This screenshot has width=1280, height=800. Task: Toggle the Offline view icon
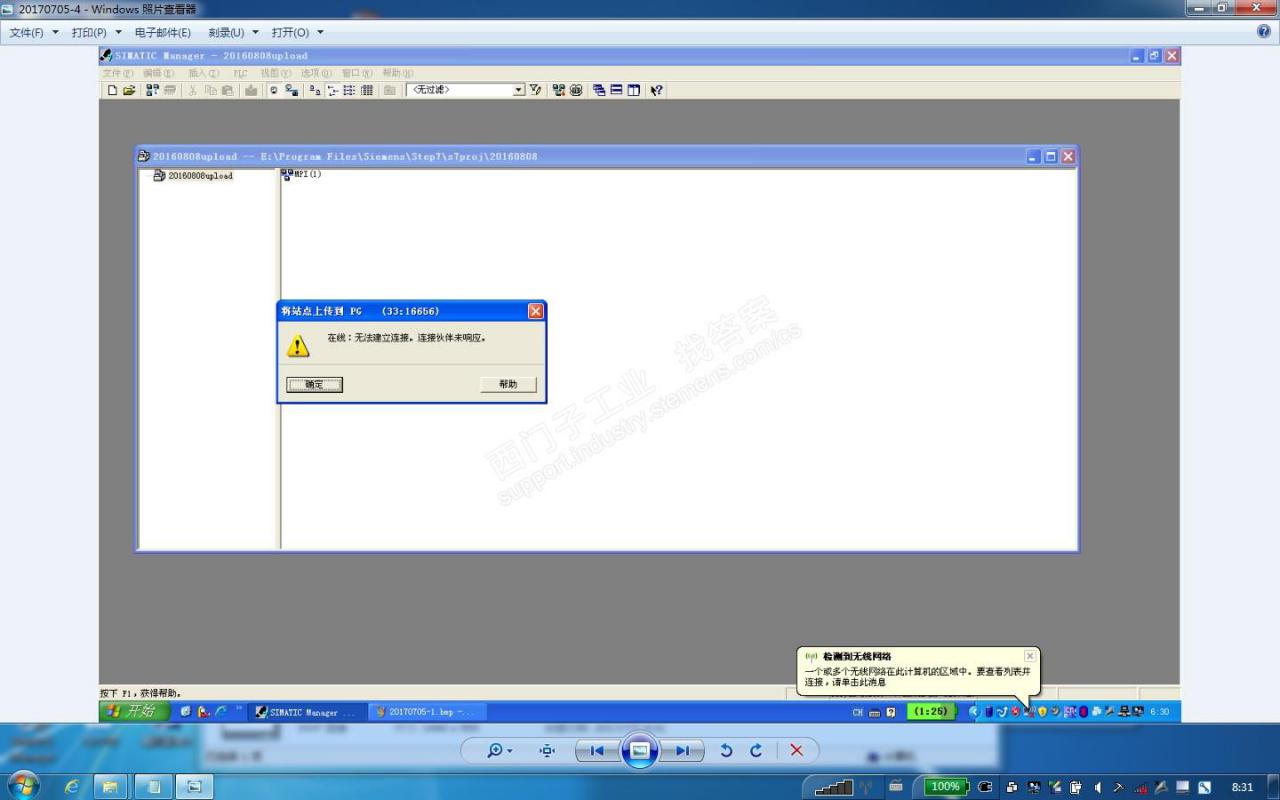(x=274, y=90)
